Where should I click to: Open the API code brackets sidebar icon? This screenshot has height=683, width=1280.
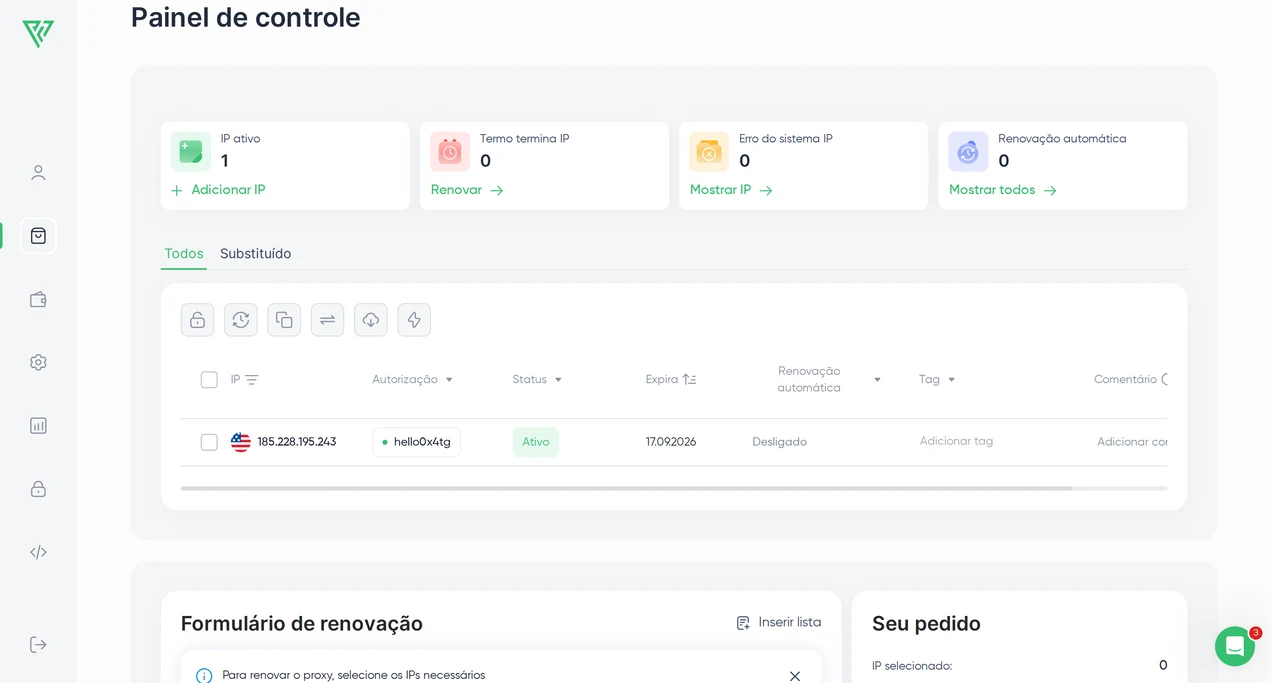(38, 552)
